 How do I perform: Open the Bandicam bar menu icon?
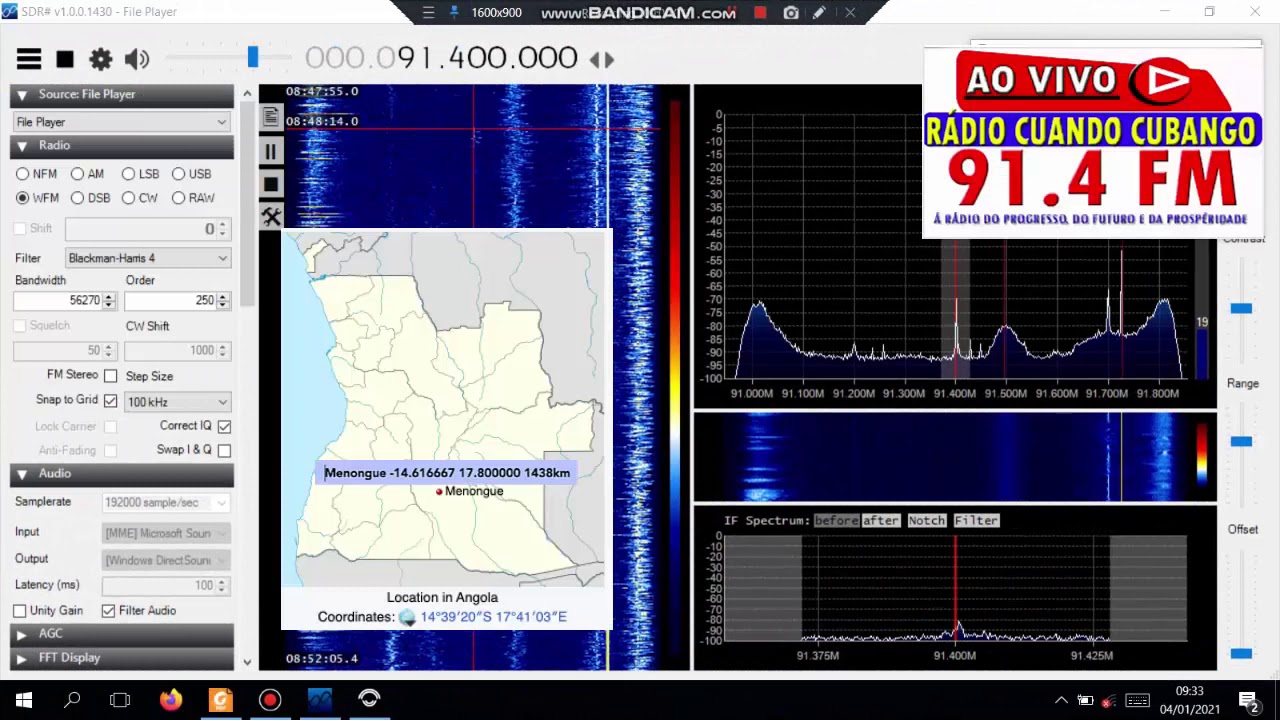click(x=428, y=13)
